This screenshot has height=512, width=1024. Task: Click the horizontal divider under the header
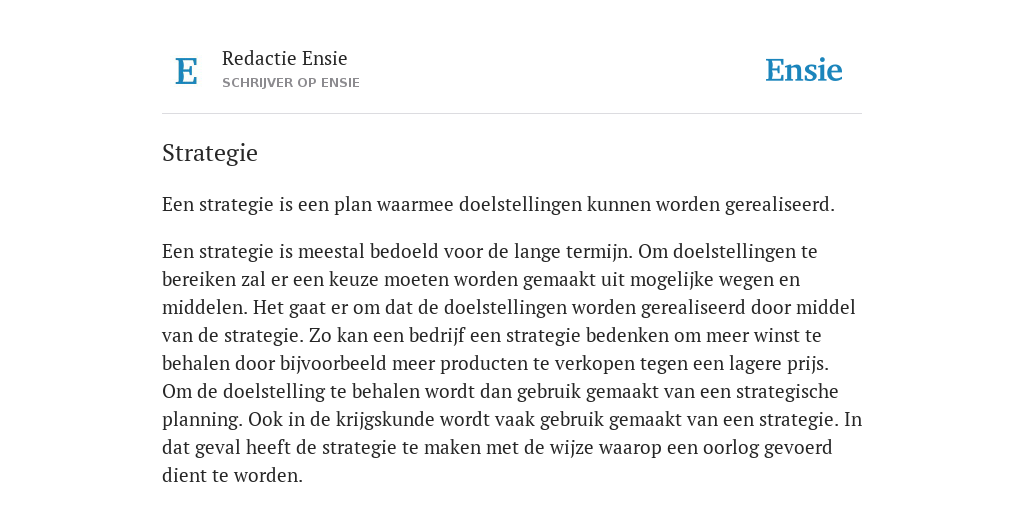[512, 114]
